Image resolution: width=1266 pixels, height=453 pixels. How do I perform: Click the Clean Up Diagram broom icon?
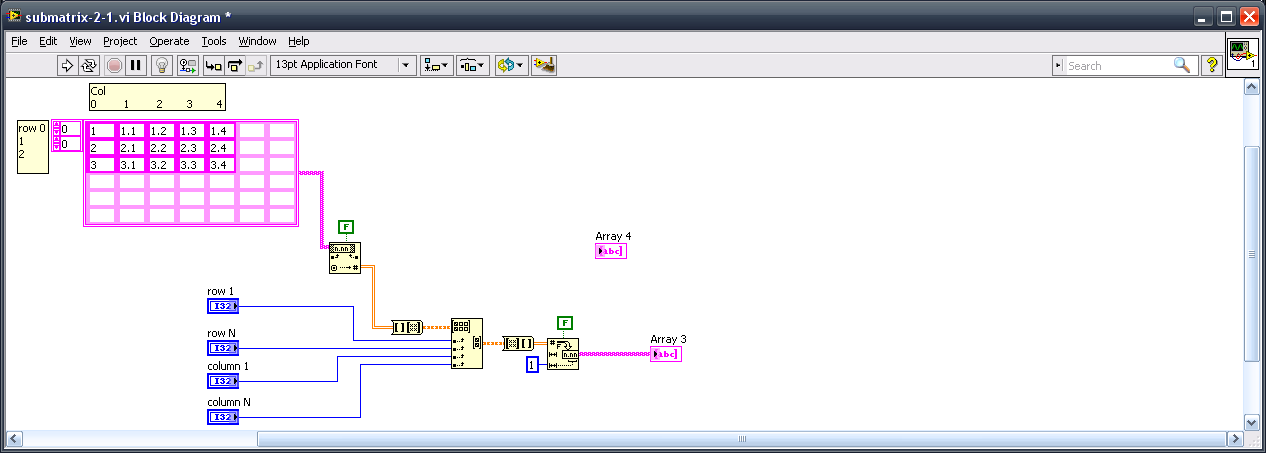point(544,65)
